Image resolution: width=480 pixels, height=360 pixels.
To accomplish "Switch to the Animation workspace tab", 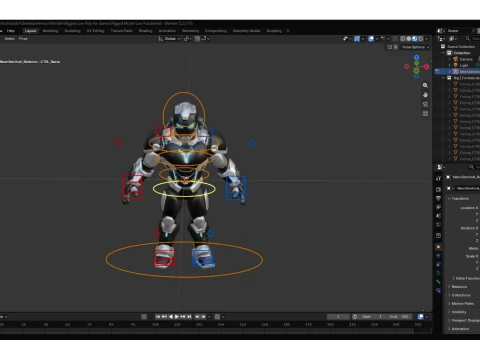I will (x=167, y=31).
